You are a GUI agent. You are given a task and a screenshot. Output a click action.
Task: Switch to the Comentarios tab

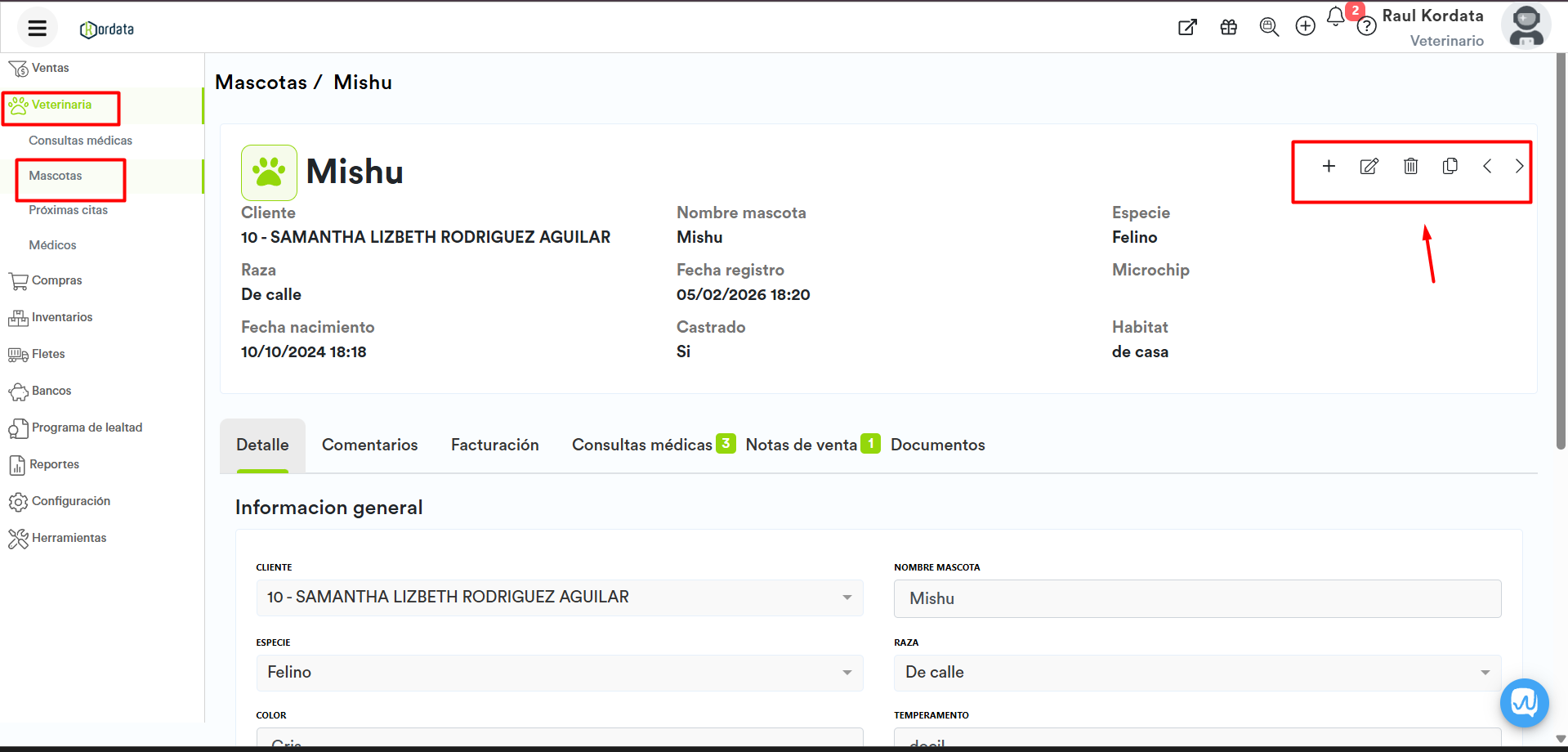pos(369,445)
